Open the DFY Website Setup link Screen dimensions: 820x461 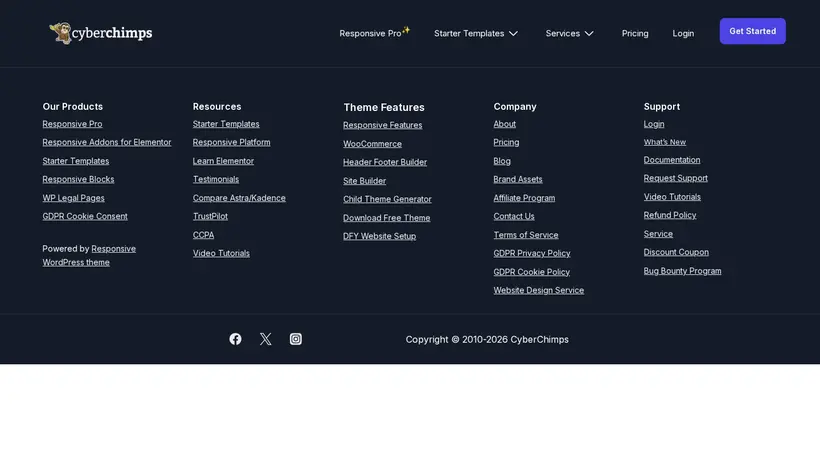pyautogui.click(x=380, y=236)
